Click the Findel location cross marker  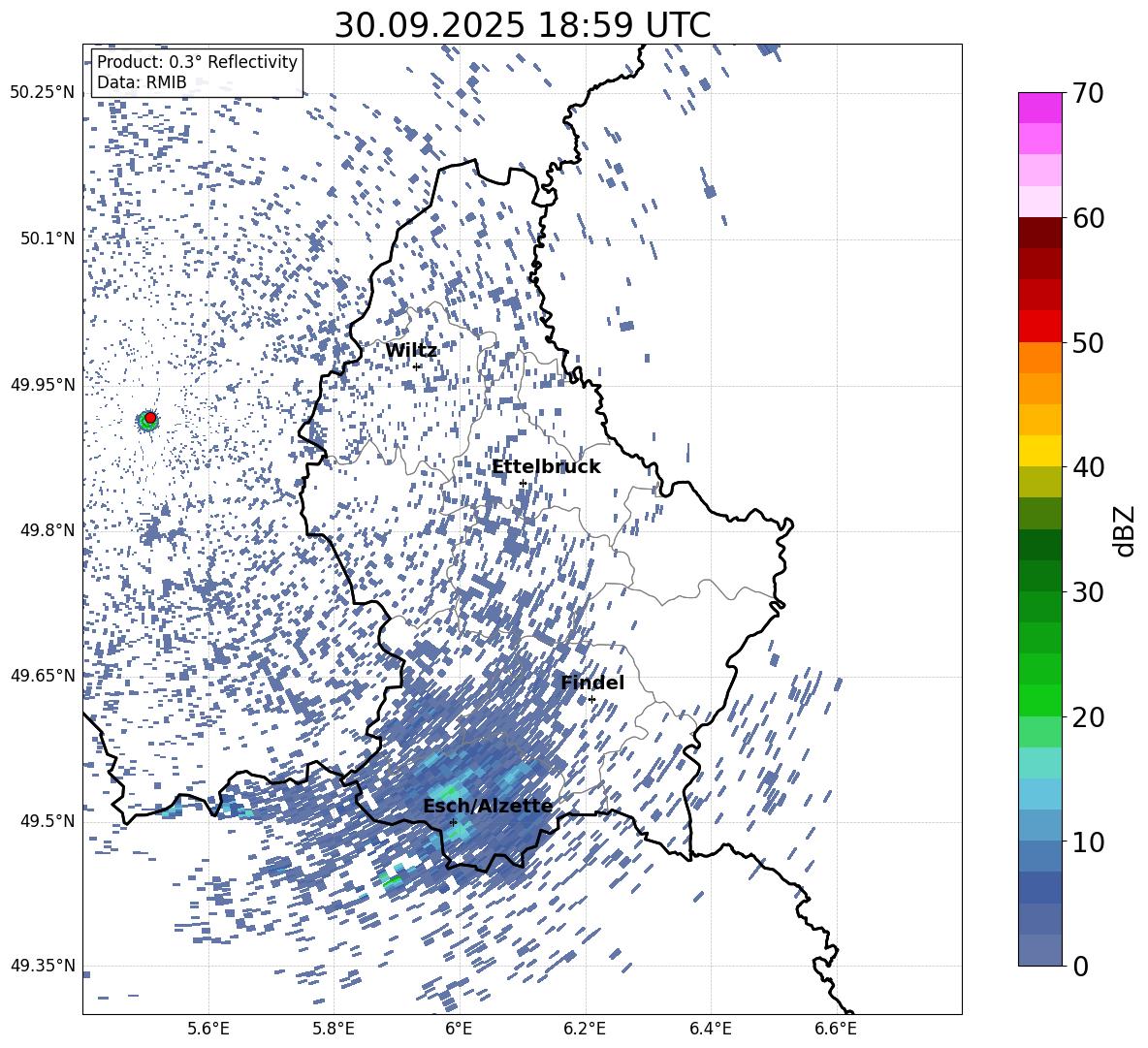coord(591,700)
